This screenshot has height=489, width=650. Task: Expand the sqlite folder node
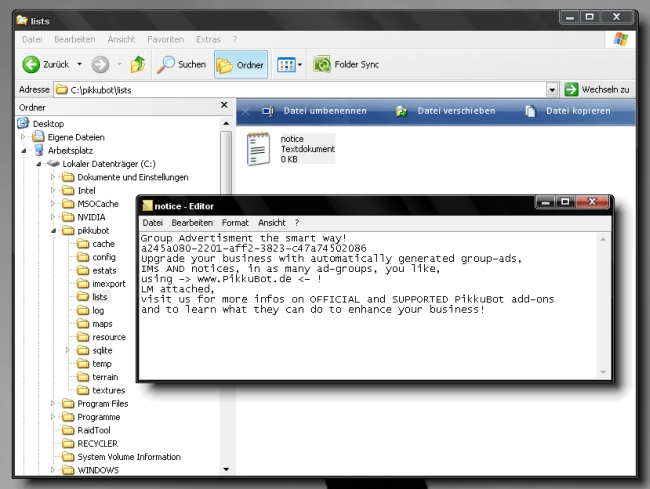(x=68, y=350)
